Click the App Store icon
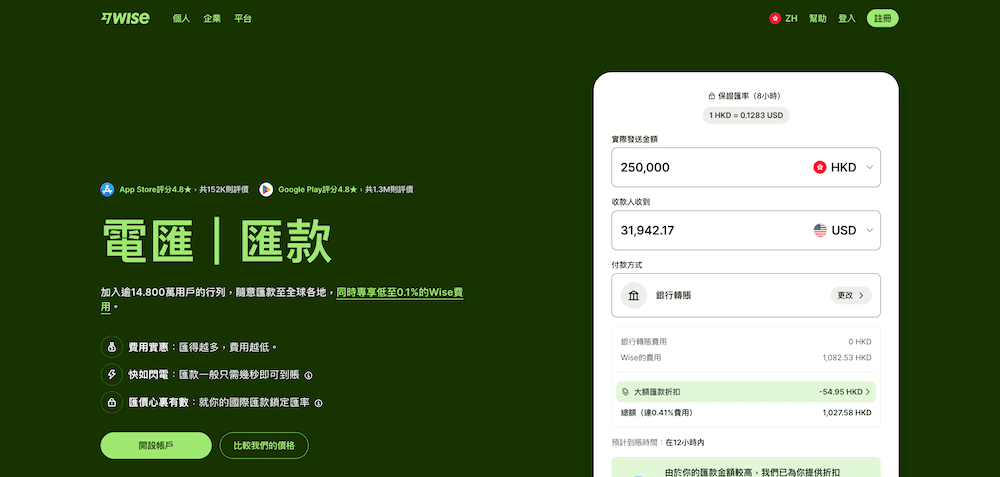This screenshot has width=1000, height=477. coord(107,189)
